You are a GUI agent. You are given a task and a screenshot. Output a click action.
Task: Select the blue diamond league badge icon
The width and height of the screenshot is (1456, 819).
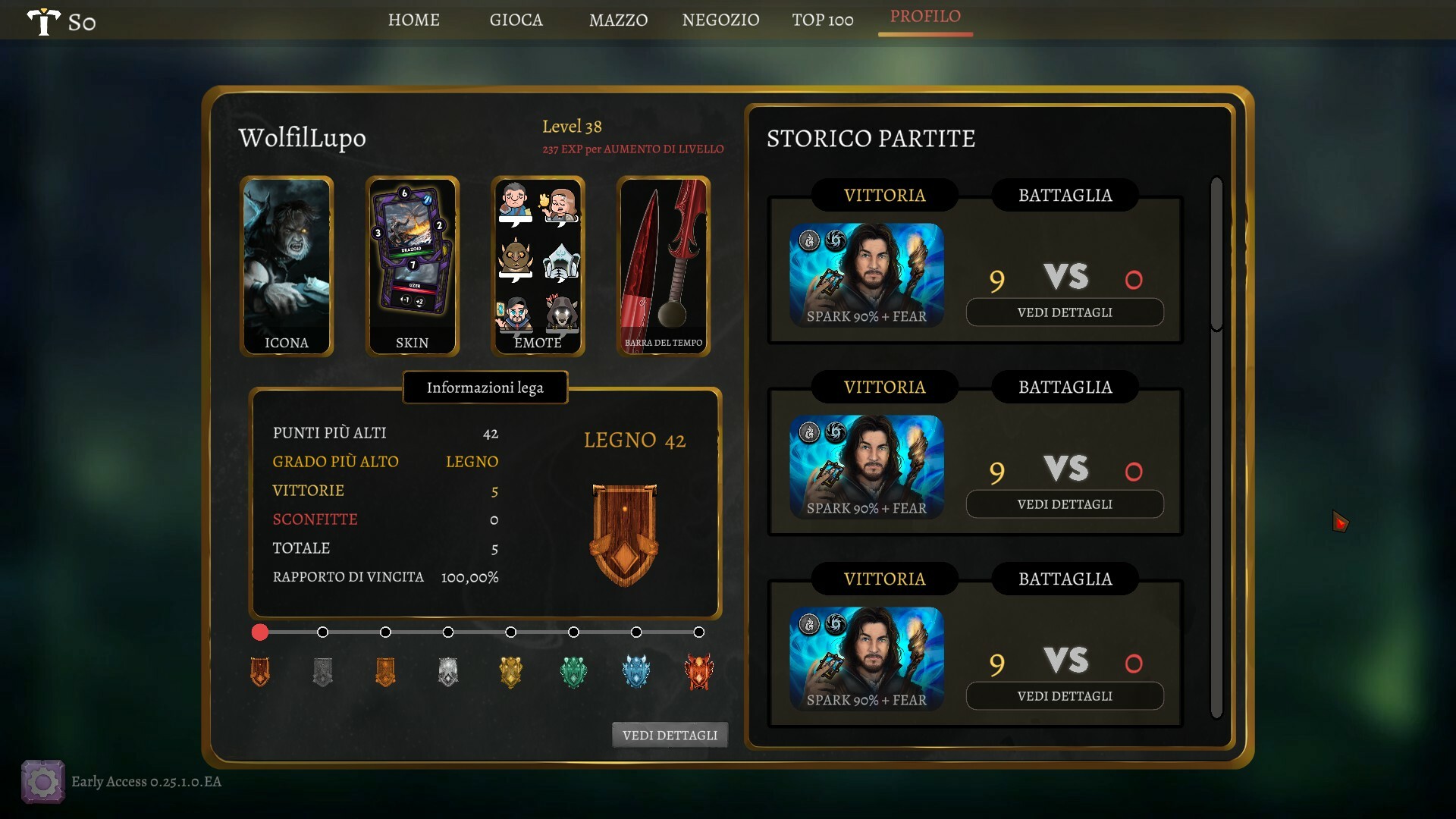point(636,672)
